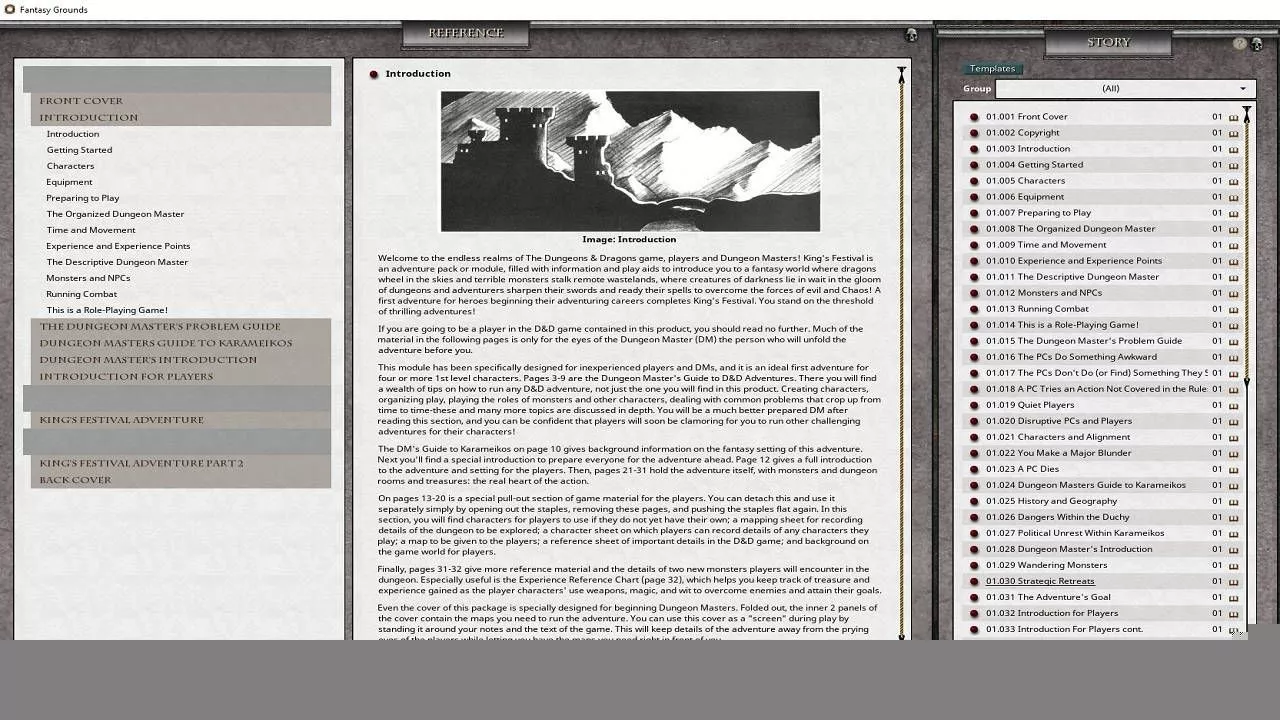This screenshot has width=1280, height=720.
Task: Click module book icon for 01.002 Copyright
Action: pos(1233,133)
